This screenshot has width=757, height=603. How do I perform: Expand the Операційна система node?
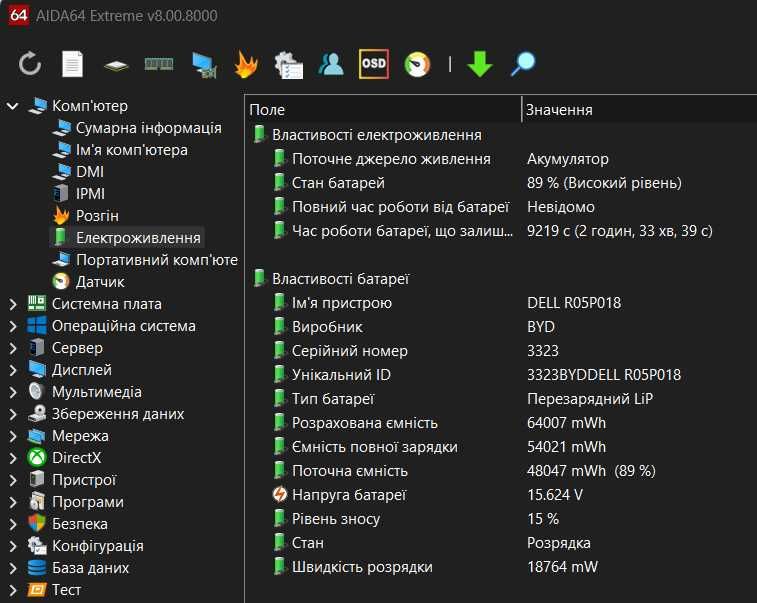(13, 326)
